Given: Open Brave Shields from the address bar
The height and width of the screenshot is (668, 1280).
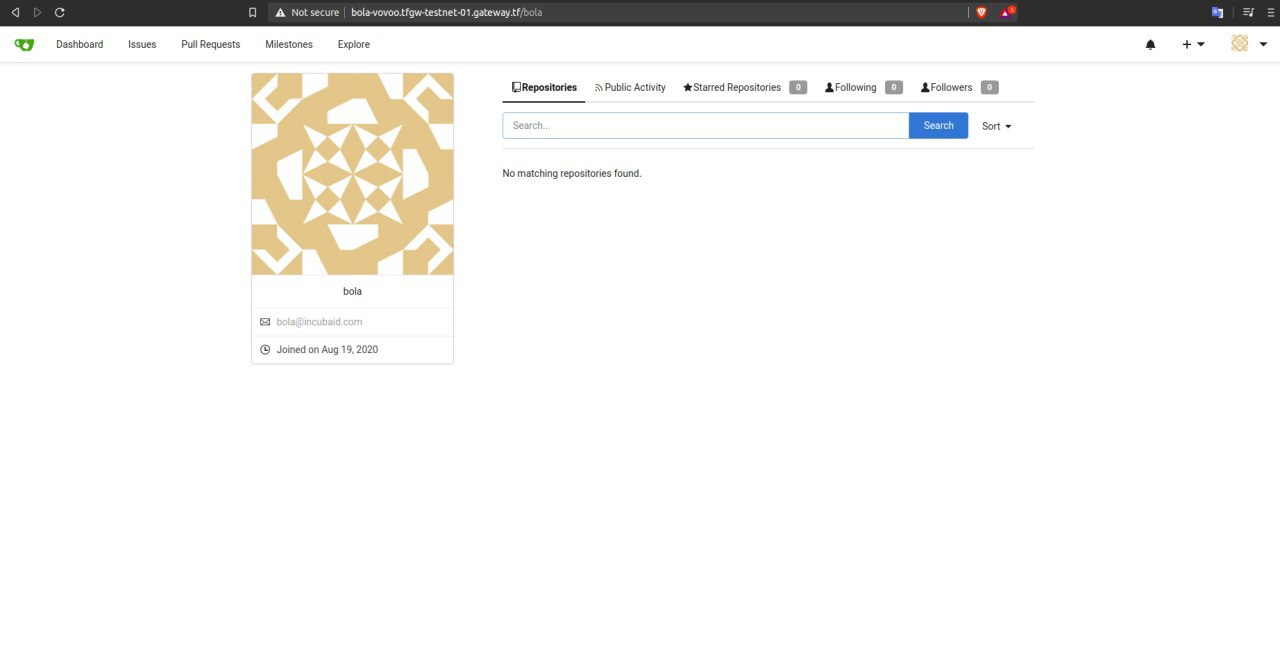Looking at the screenshot, I should coord(981,12).
